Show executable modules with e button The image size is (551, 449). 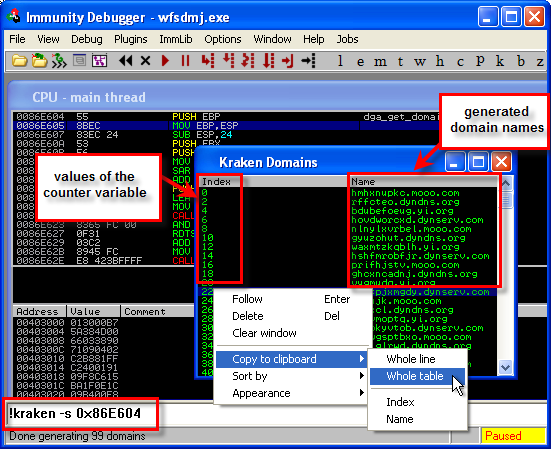pos(360,62)
